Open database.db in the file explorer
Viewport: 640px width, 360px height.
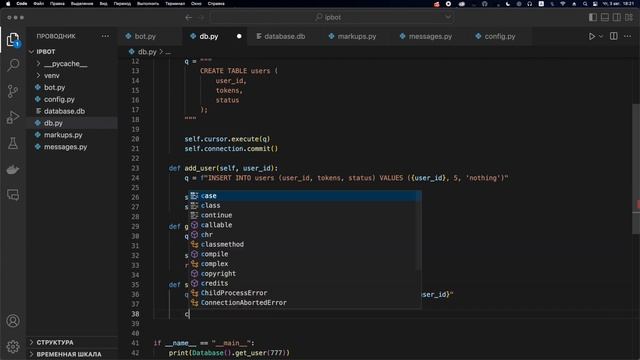click(x=73, y=111)
